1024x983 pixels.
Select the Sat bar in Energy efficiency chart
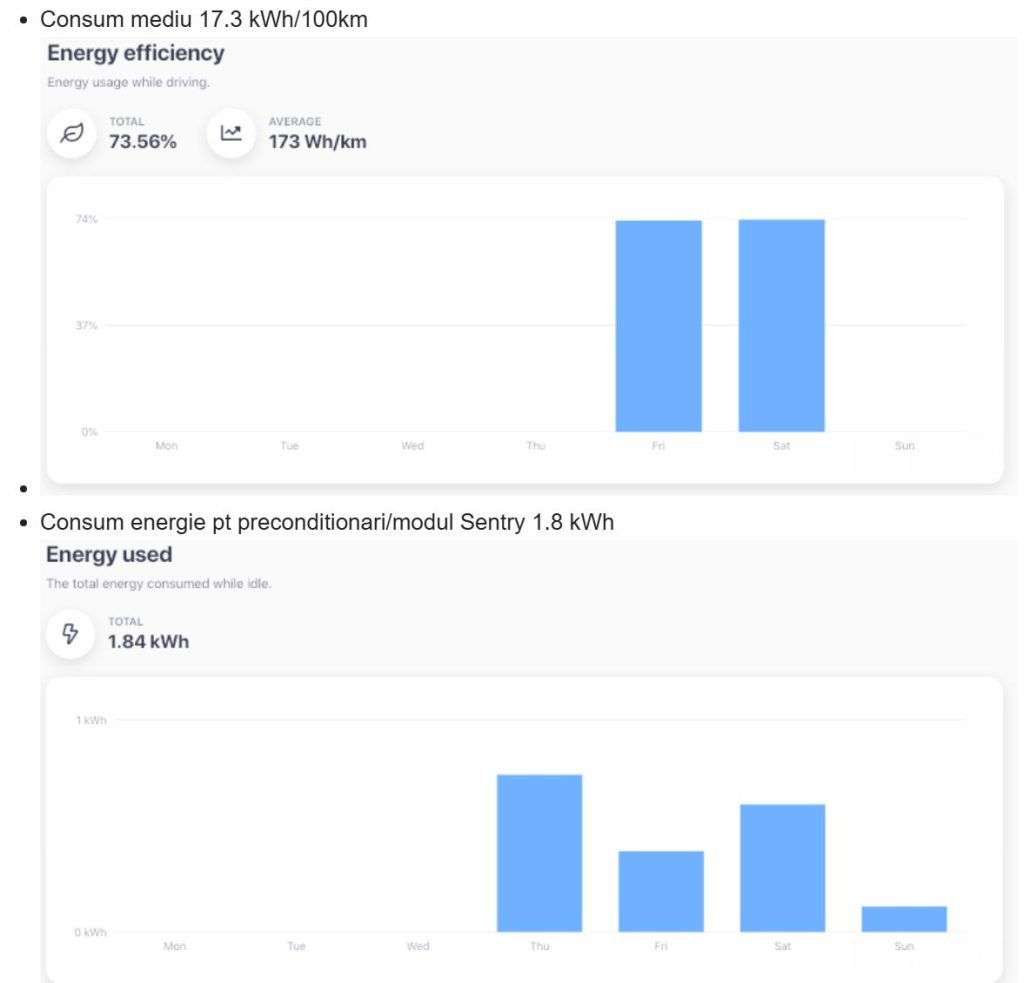[781, 325]
